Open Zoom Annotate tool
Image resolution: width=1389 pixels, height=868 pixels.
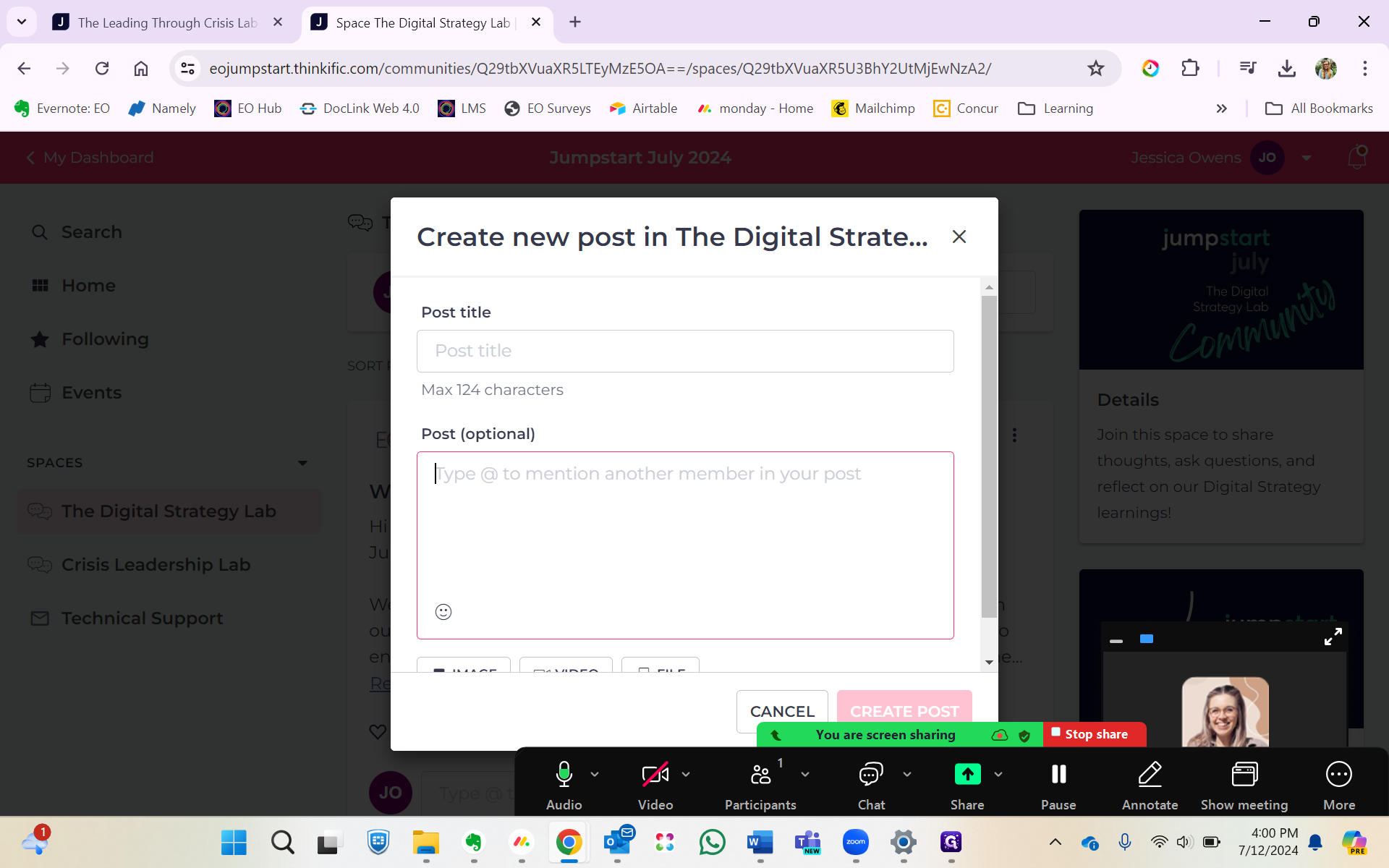point(1150,785)
